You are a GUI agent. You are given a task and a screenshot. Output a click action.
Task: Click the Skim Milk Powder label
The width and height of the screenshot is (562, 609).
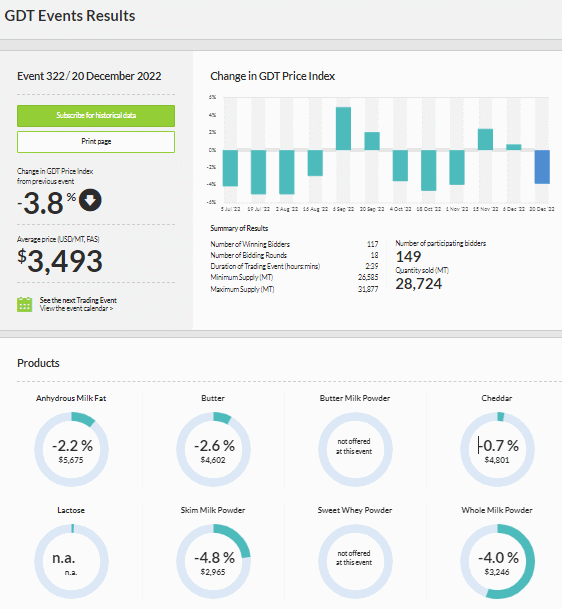pyautogui.click(x=213, y=510)
